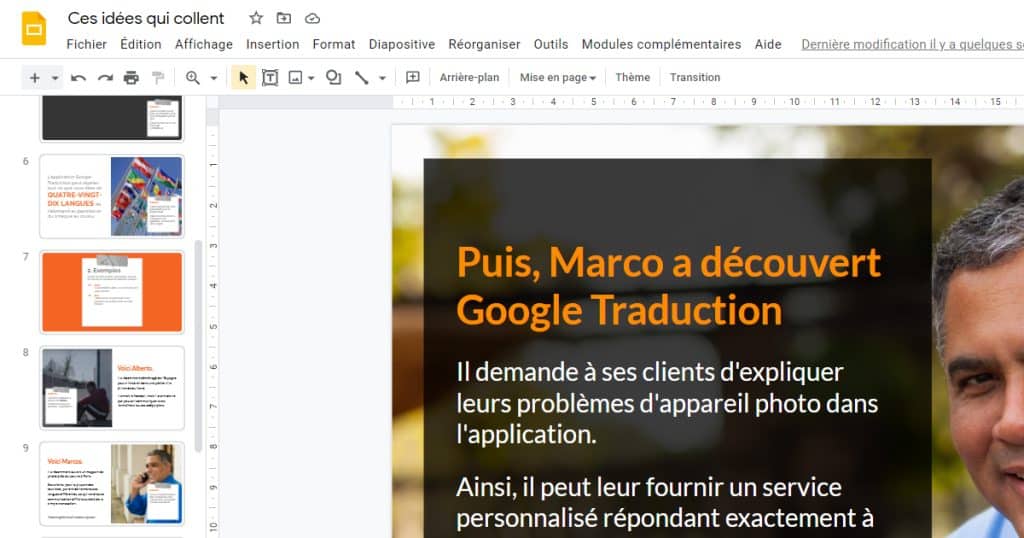Open the Outils menu
The width and height of the screenshot is (1024, 538).
(551, 44)
